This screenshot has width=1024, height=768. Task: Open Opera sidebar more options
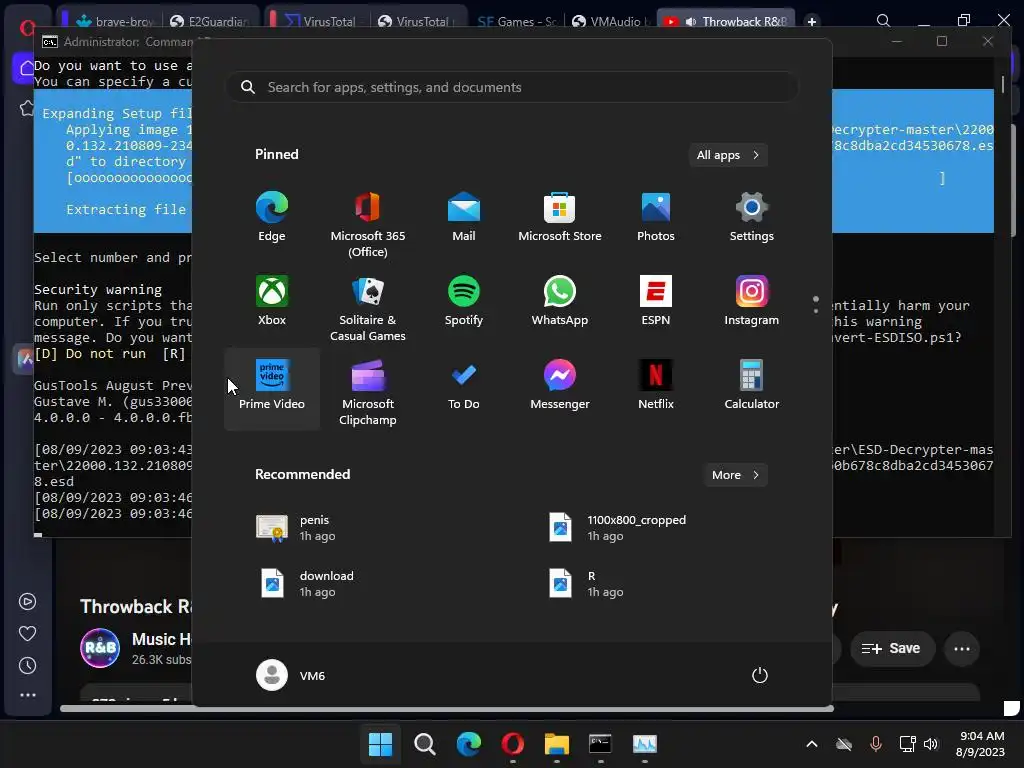pos(27,695)
